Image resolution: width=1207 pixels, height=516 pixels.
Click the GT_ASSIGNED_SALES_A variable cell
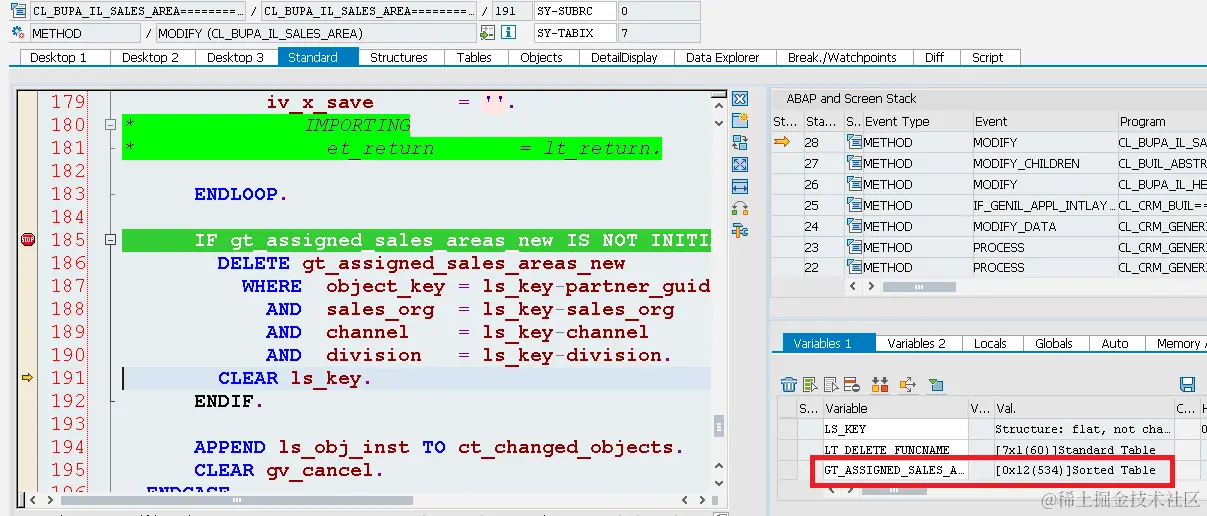894,470
